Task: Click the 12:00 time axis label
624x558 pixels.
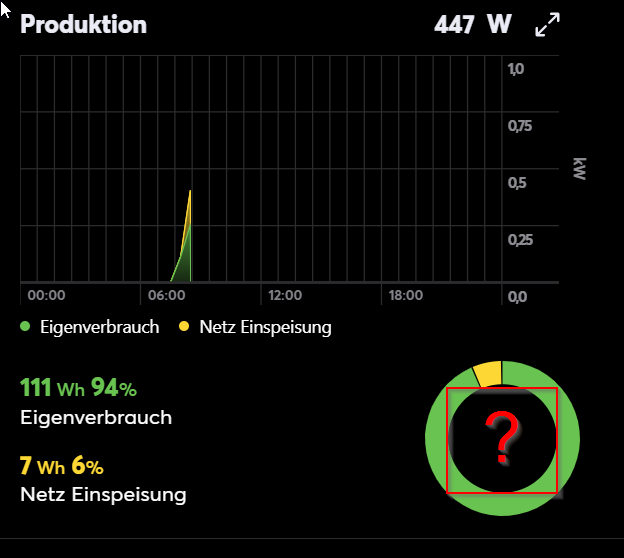Action: click(285, 296)
